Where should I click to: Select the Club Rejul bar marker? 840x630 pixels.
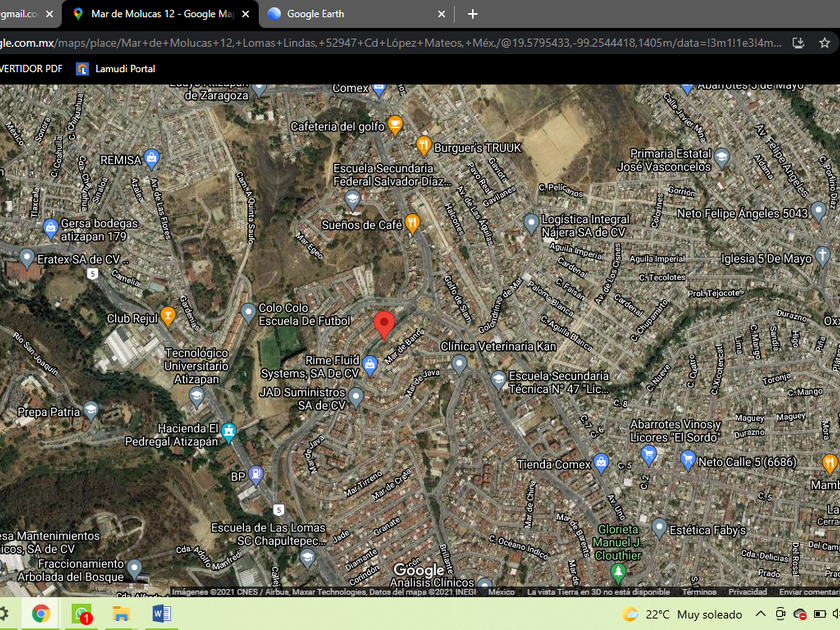point(168,316)
